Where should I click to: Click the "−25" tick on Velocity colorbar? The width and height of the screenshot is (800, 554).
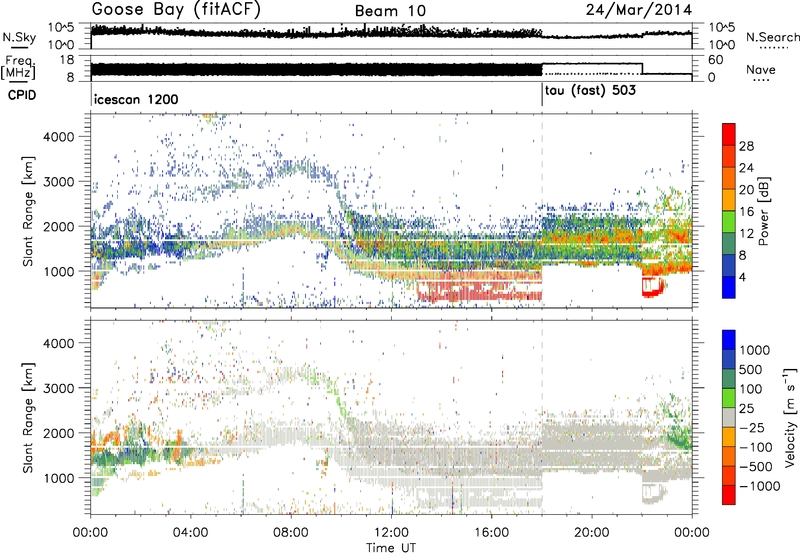[751, 427]
